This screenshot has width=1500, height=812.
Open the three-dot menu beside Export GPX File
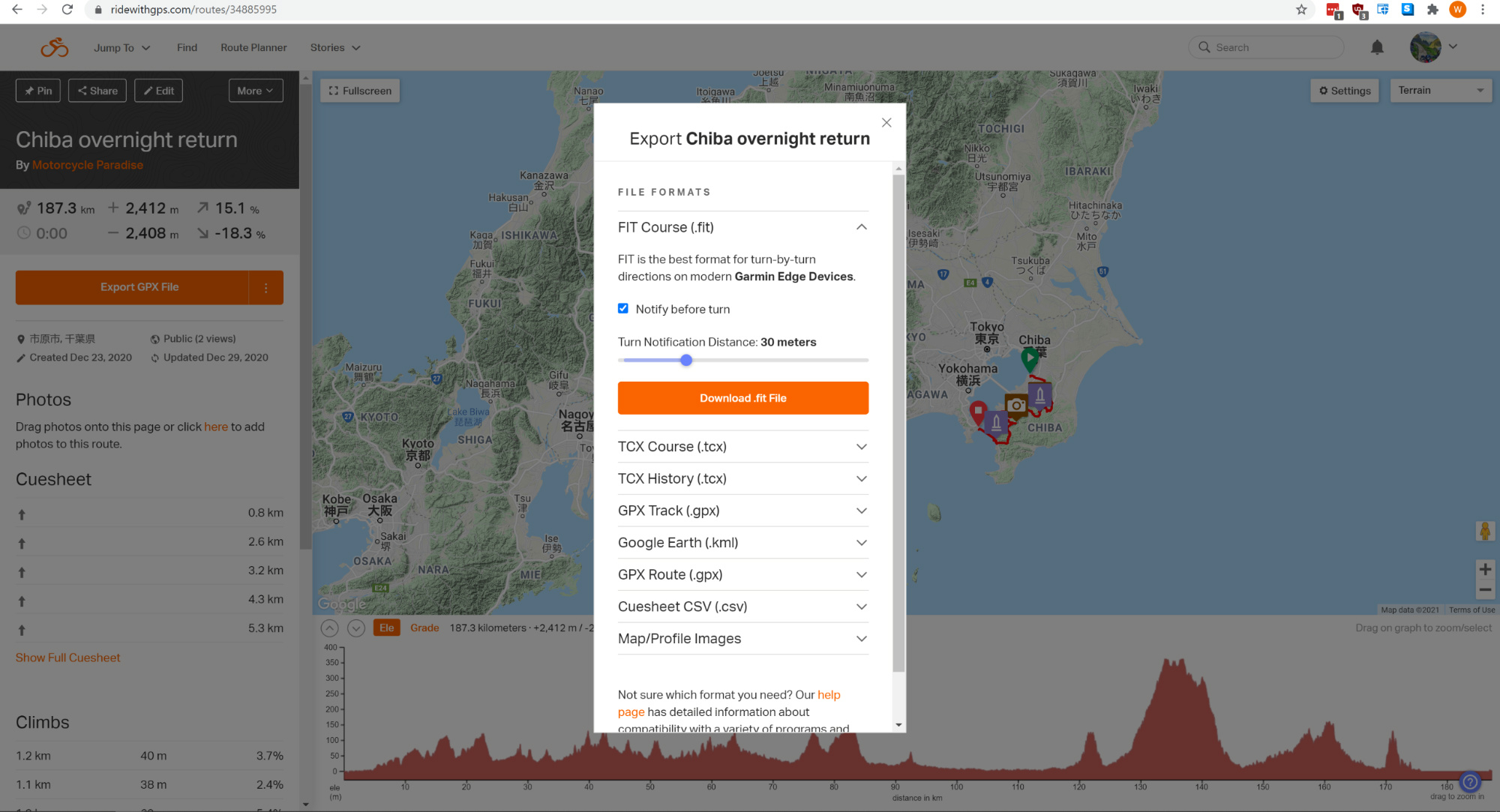coord(266,288)
